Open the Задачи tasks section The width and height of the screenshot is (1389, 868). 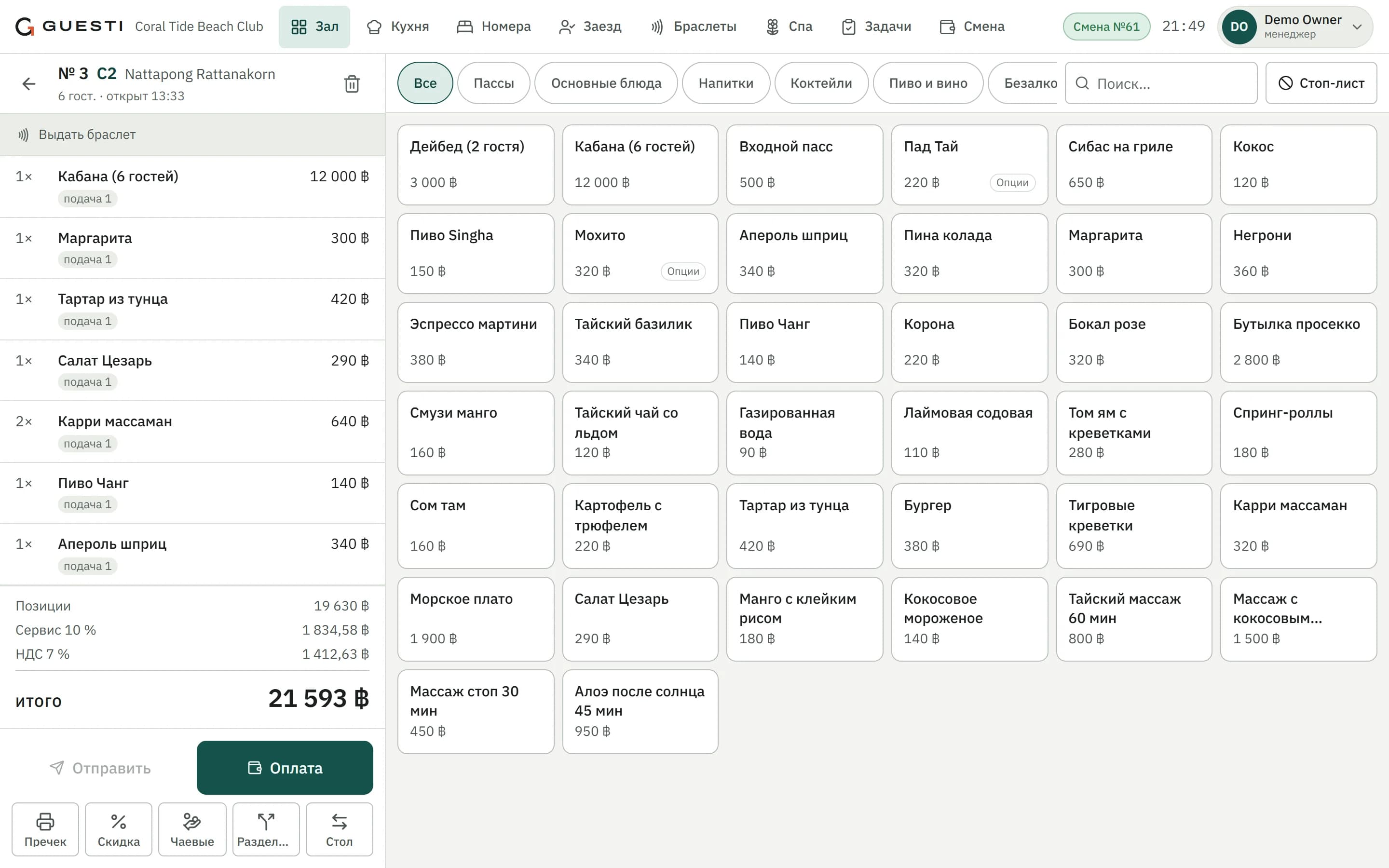click(x=876, y=27)
